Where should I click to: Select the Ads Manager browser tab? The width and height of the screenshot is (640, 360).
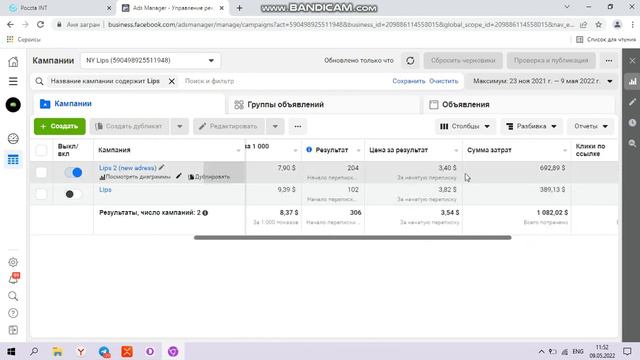point(173,8)
